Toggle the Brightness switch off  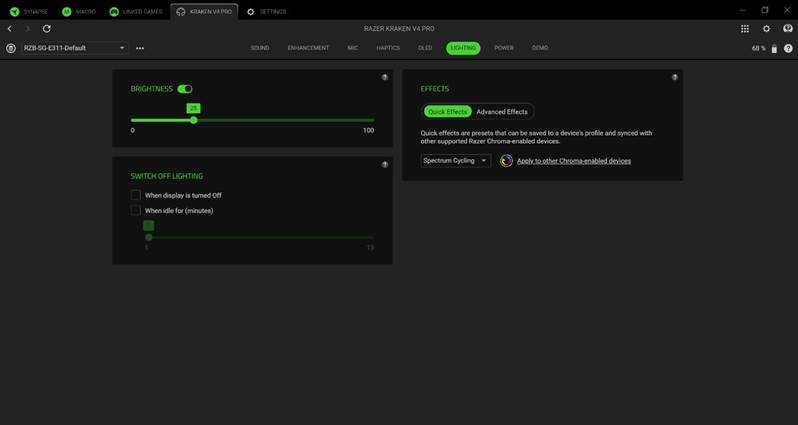click(x=185, y=89)
